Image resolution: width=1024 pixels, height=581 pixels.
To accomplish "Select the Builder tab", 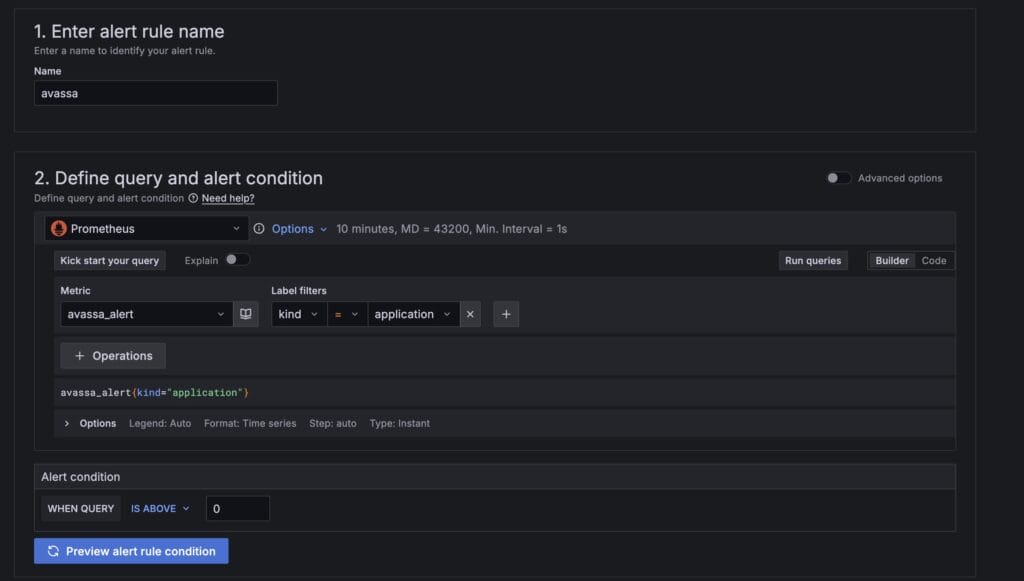I will 890,260.
